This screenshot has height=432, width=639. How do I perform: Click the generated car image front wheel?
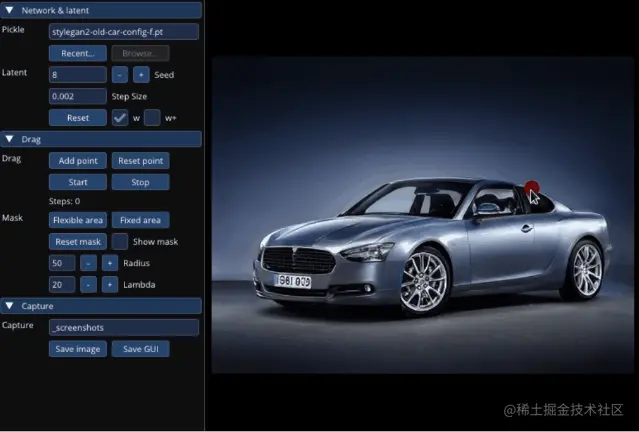424,281
